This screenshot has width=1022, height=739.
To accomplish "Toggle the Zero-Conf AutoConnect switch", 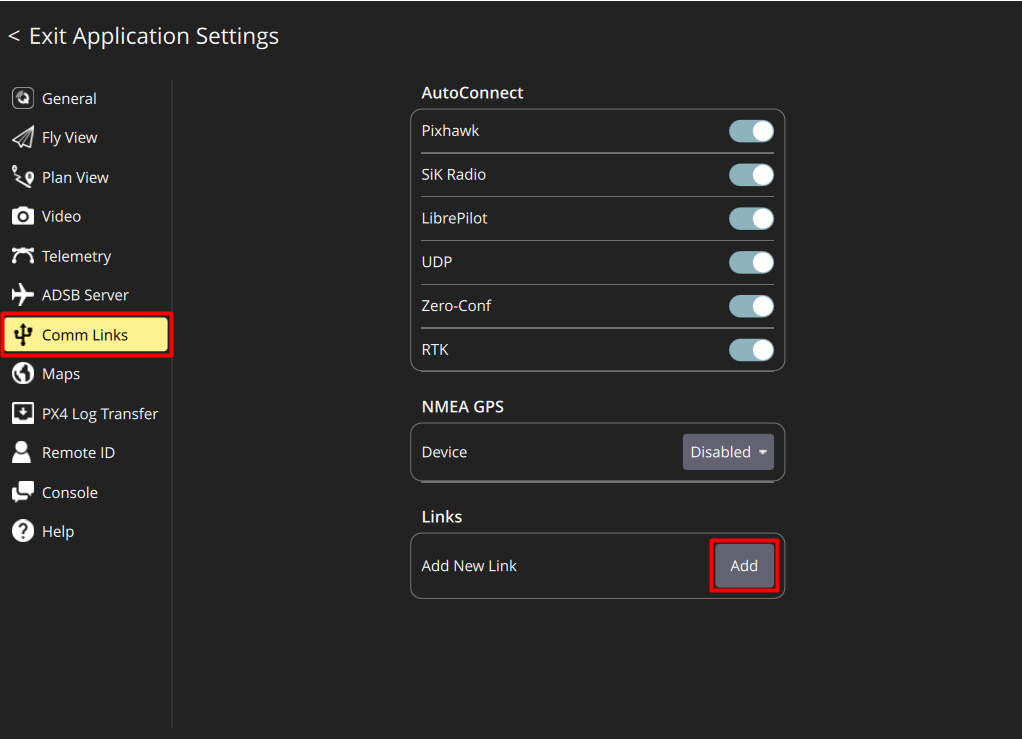I will [751, 306].
